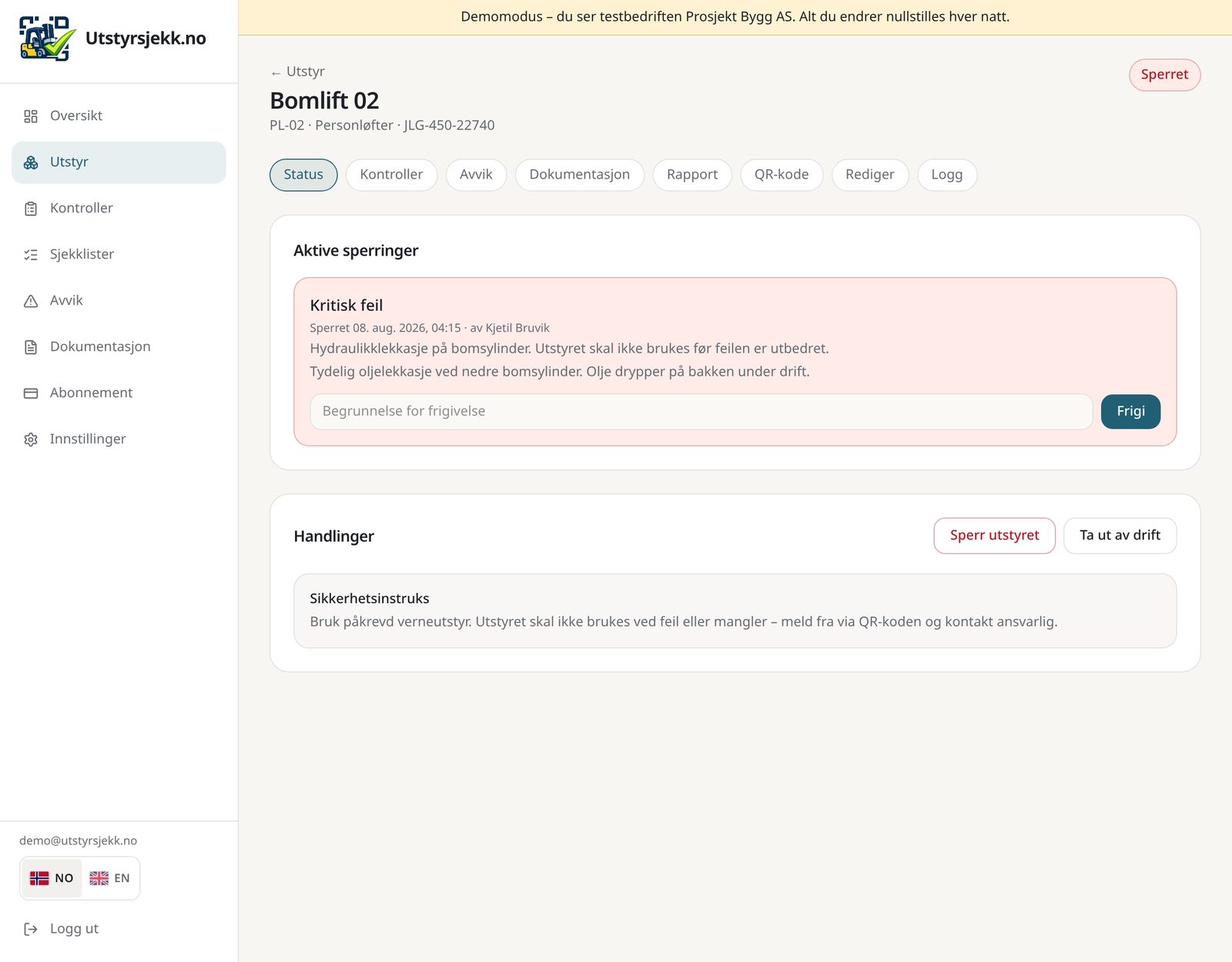Click the Logg ut exit icon

tap(31, 929)
